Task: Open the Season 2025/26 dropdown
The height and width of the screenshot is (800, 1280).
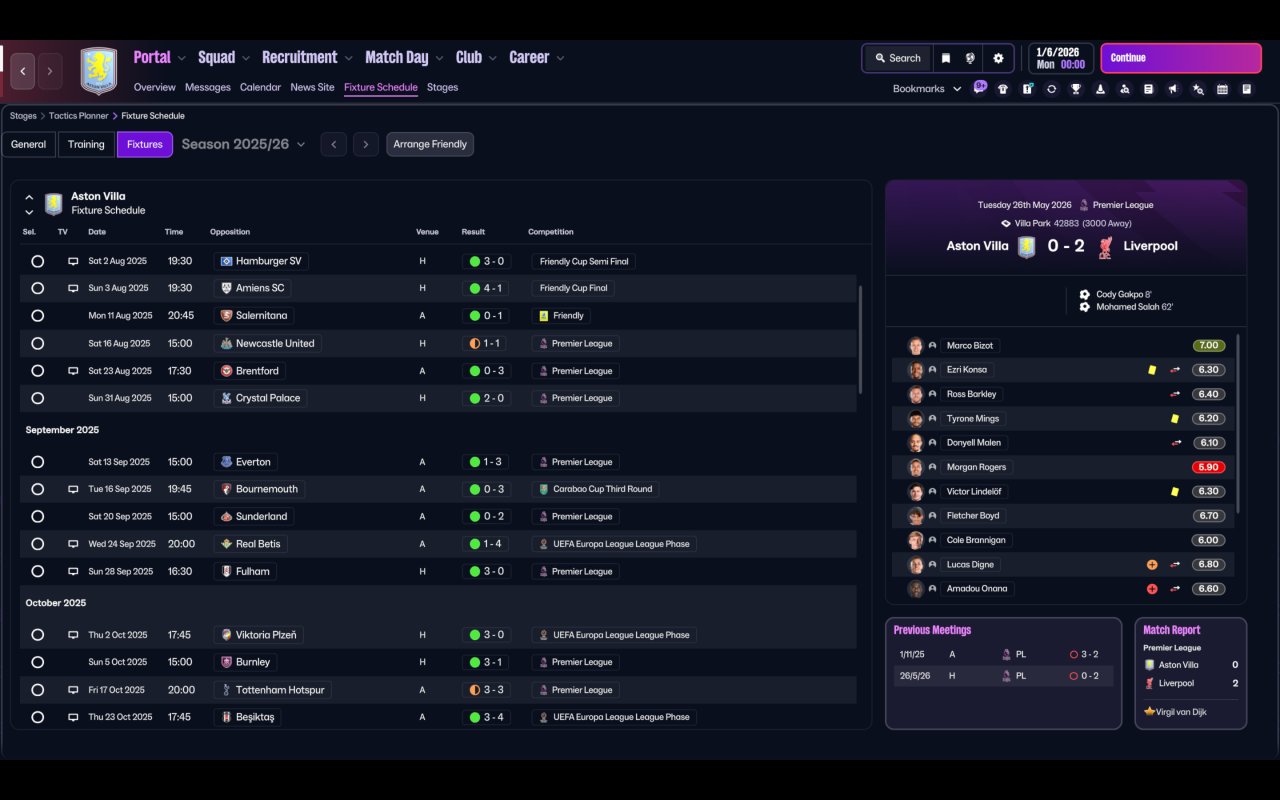Action: [x=243, y=144]
